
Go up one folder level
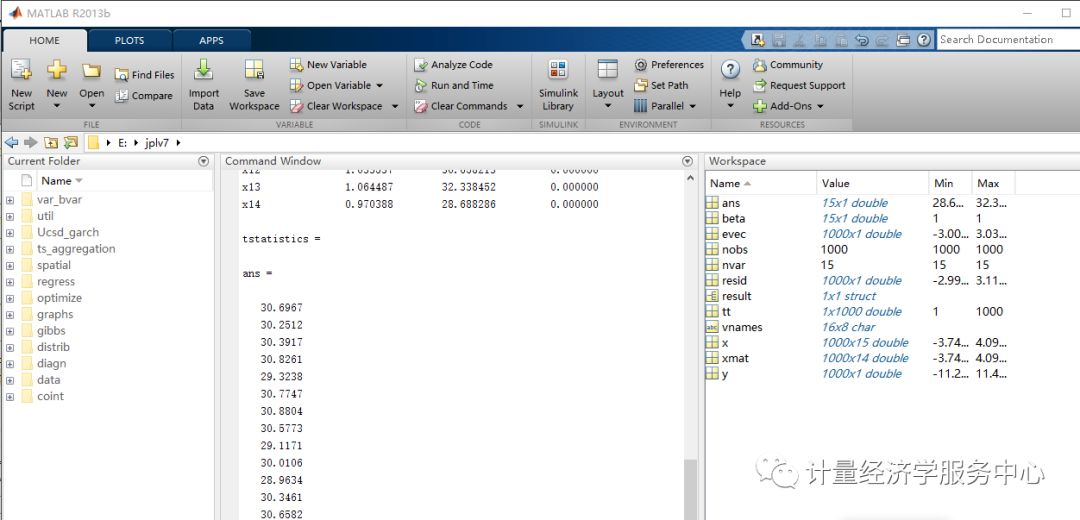[50, 143]
